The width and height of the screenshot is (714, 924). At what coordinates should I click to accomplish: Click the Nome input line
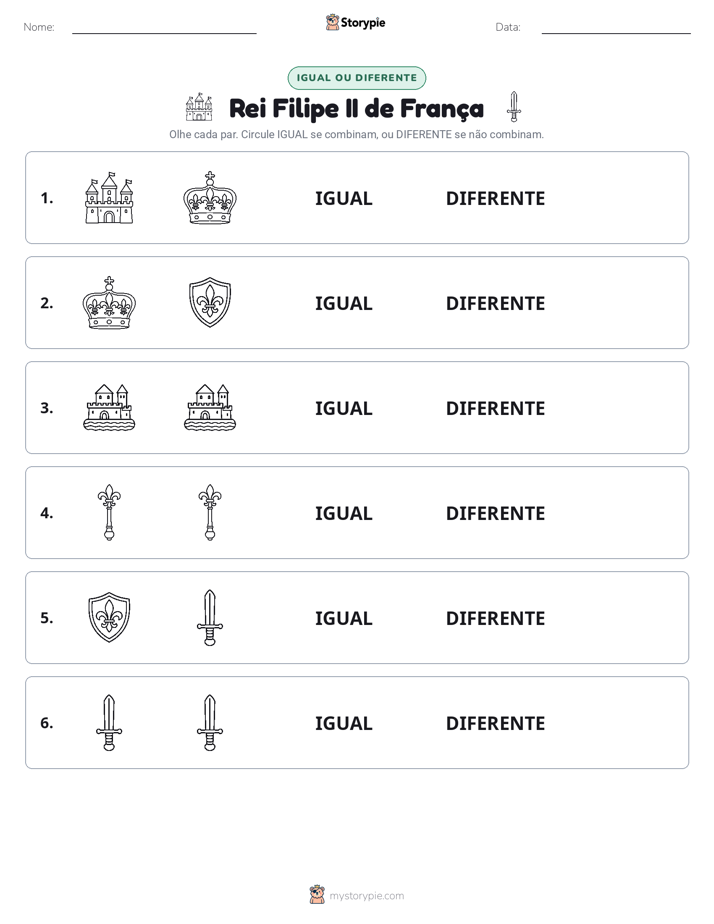[164, 28]
